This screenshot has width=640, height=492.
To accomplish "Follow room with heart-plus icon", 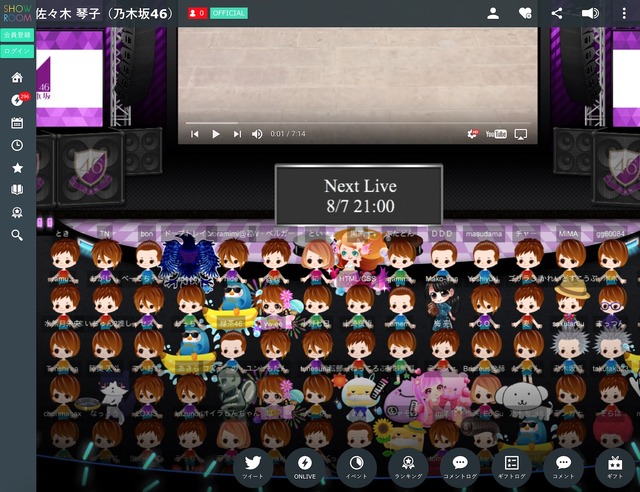I will point(525,13).
